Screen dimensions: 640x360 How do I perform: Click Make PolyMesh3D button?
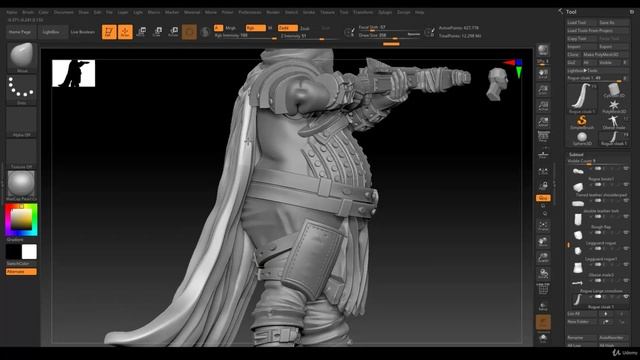point(605,54)
